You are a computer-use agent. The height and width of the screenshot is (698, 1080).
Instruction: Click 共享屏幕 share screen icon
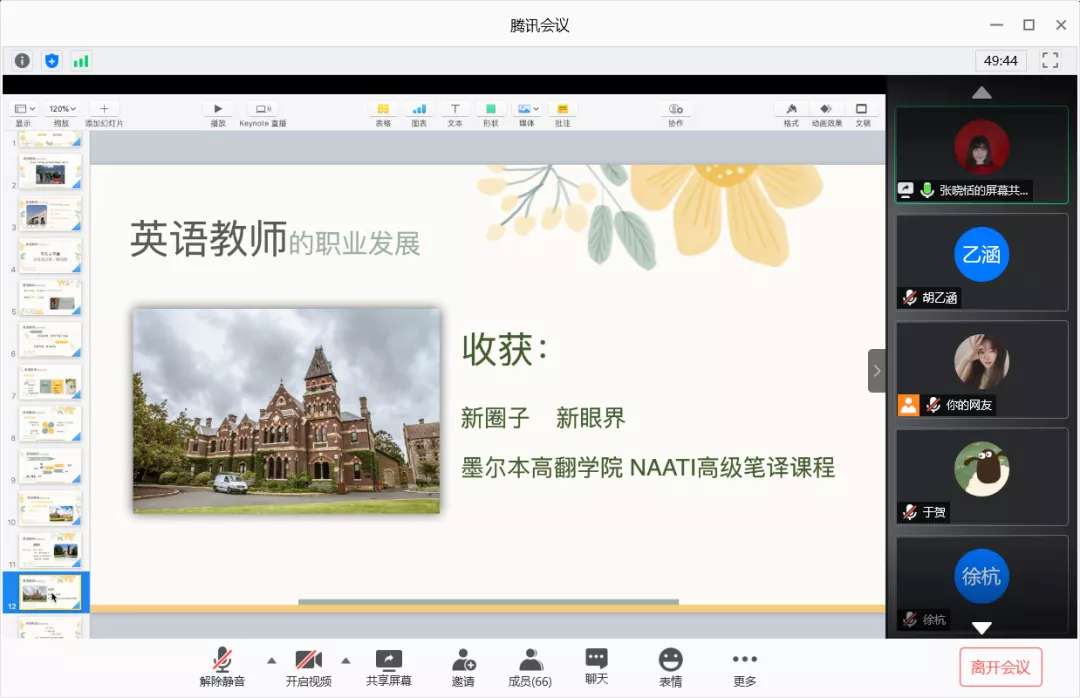tap(388, 667)
